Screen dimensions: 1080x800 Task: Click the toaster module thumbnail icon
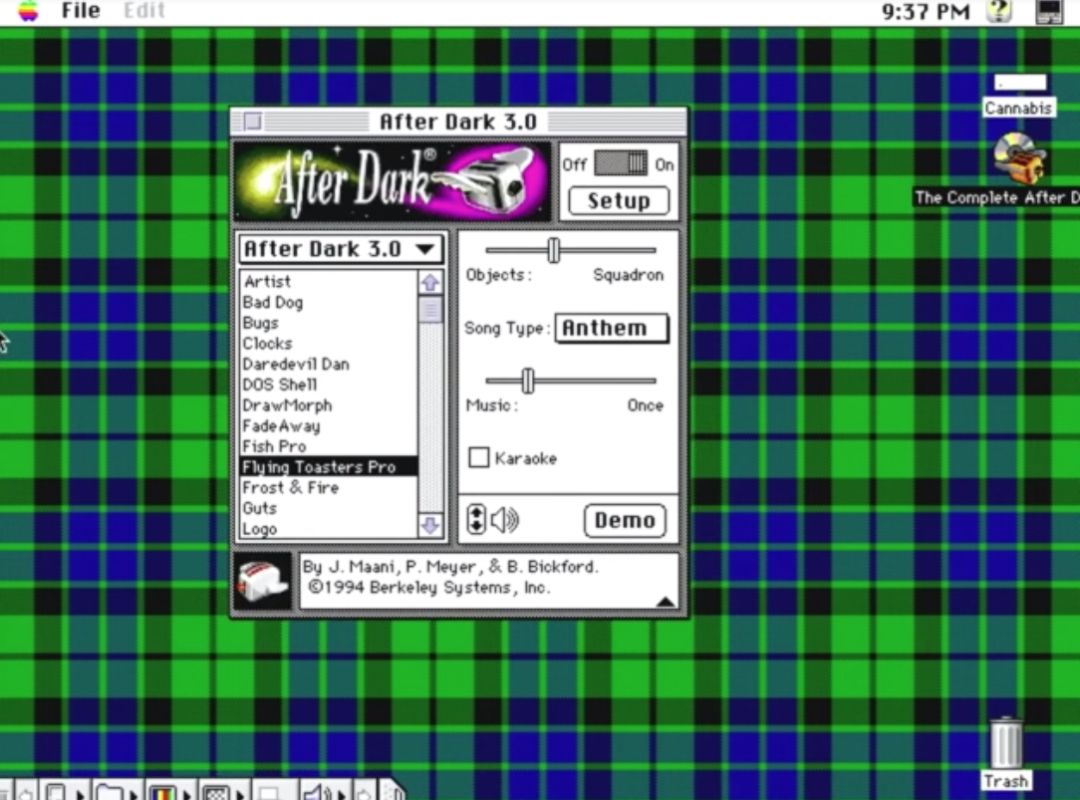[262, 582]
